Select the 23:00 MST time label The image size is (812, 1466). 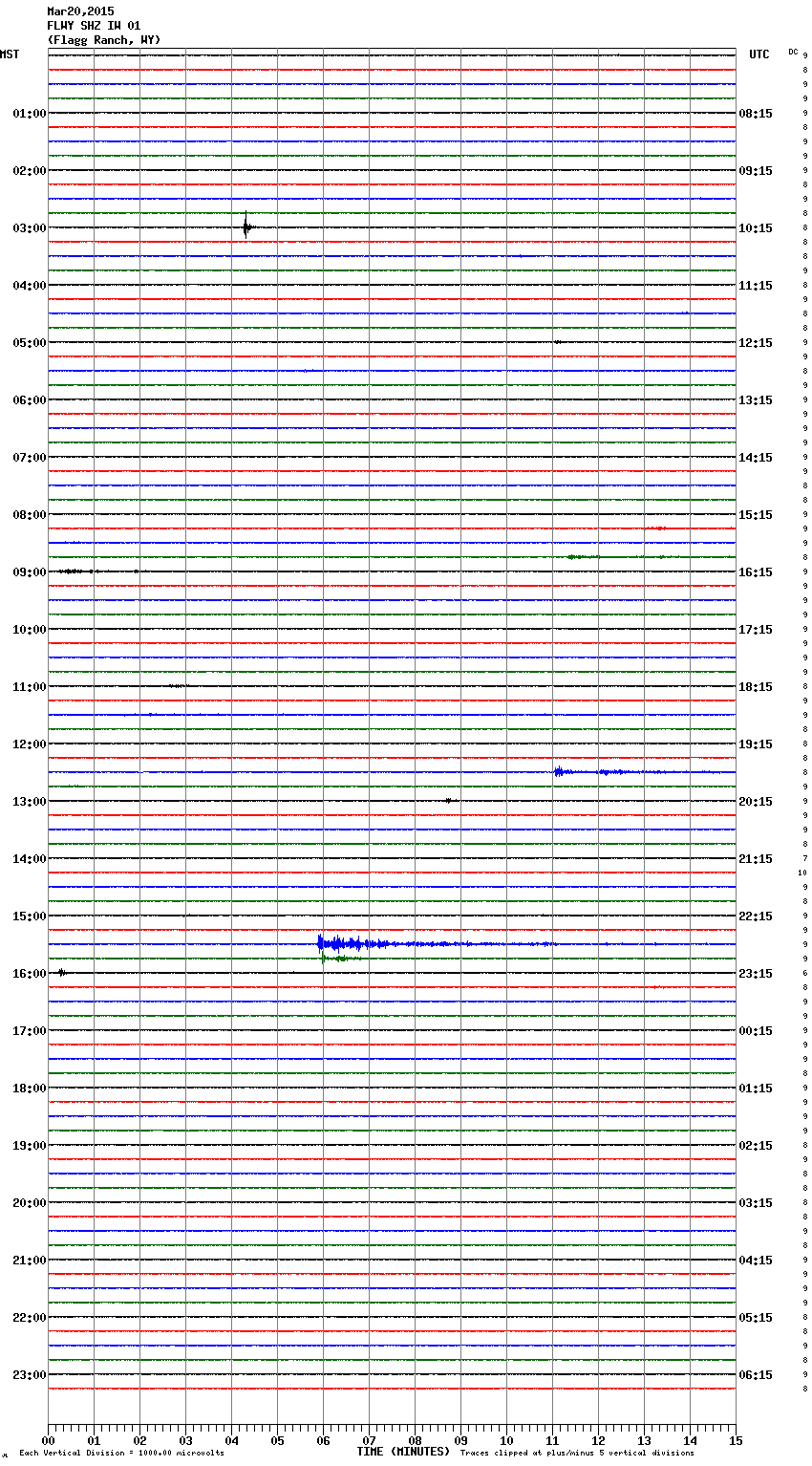29,1375
